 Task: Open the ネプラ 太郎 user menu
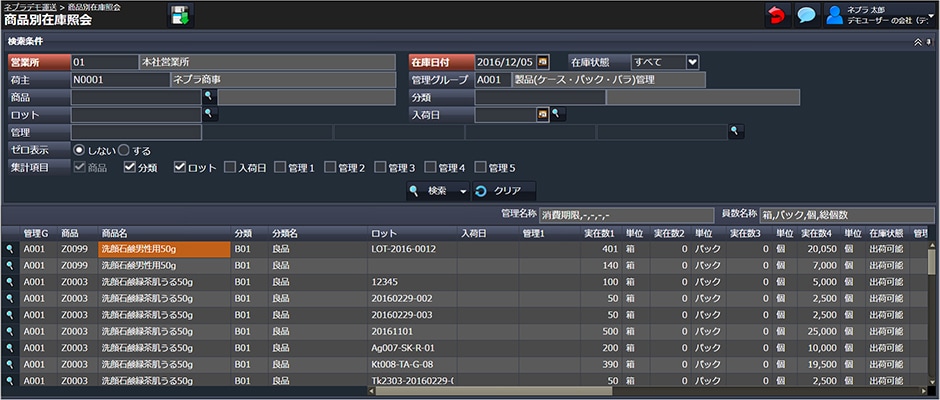pyautogui.click(x=878, y=15)
